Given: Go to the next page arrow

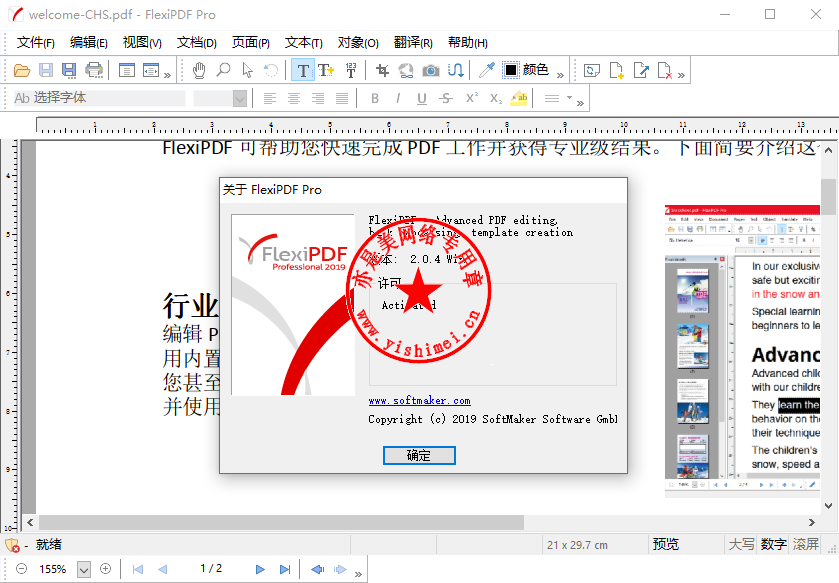Looking at the screenshot, I should point(260,569).
